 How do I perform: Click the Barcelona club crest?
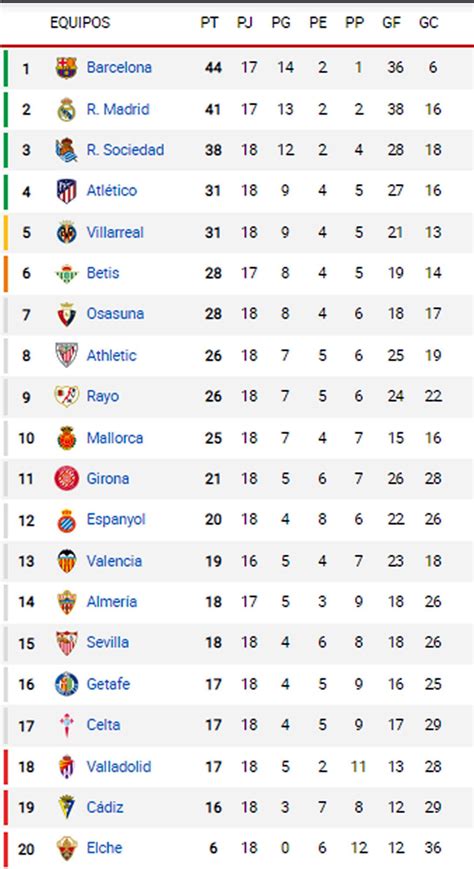[67, 68]
